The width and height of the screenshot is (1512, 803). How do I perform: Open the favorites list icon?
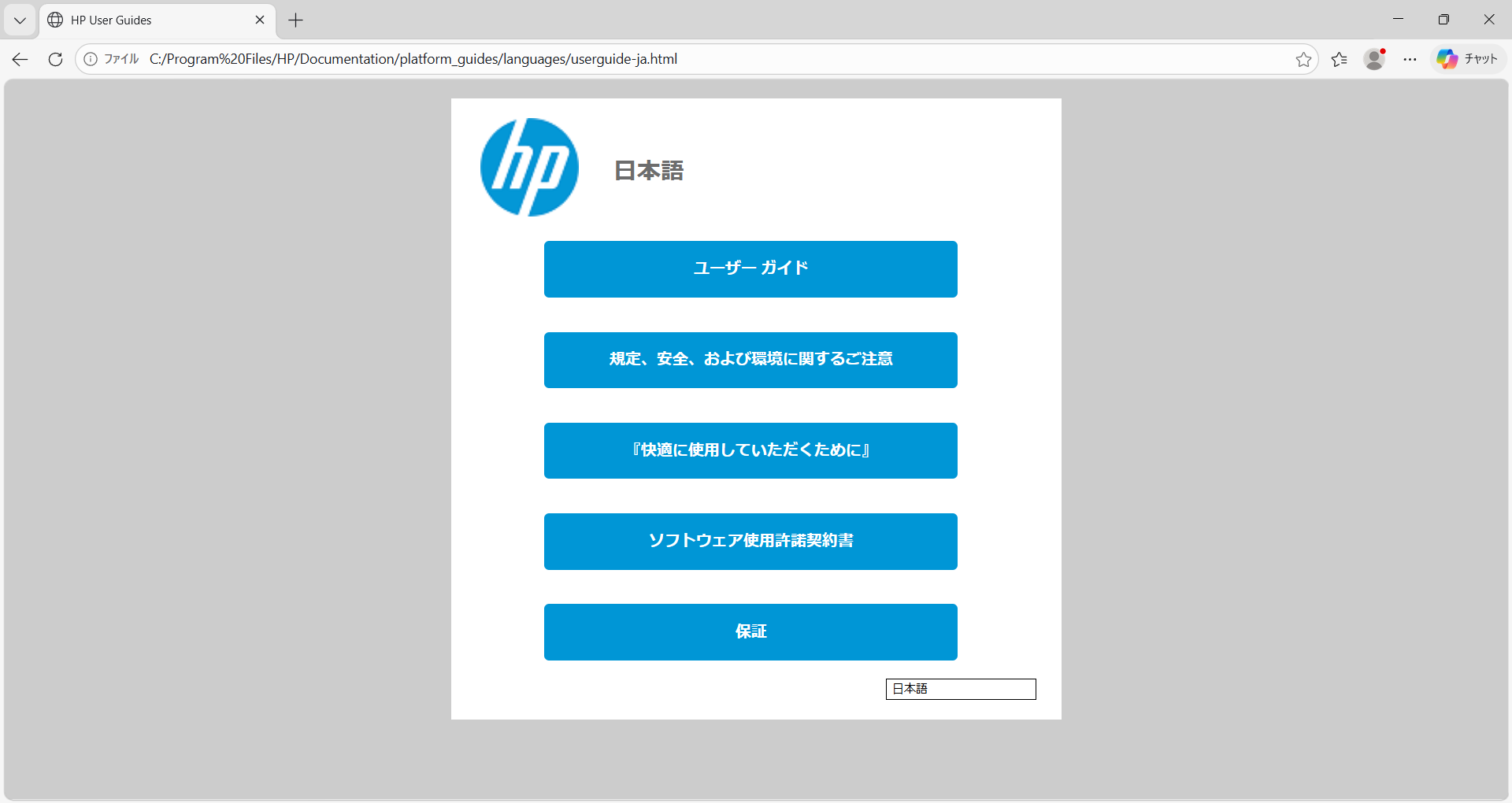(x=1339, y=59)
